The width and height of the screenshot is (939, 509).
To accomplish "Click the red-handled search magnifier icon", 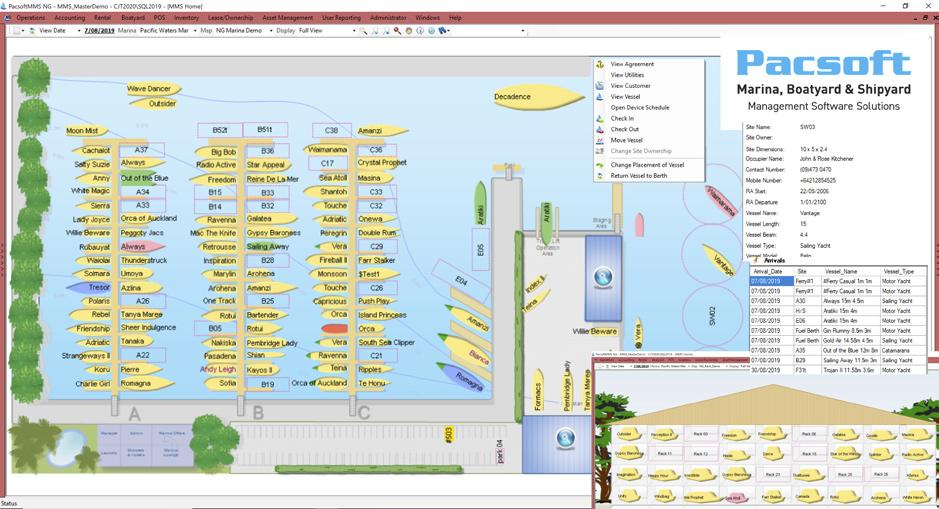I will coord(398,31).
